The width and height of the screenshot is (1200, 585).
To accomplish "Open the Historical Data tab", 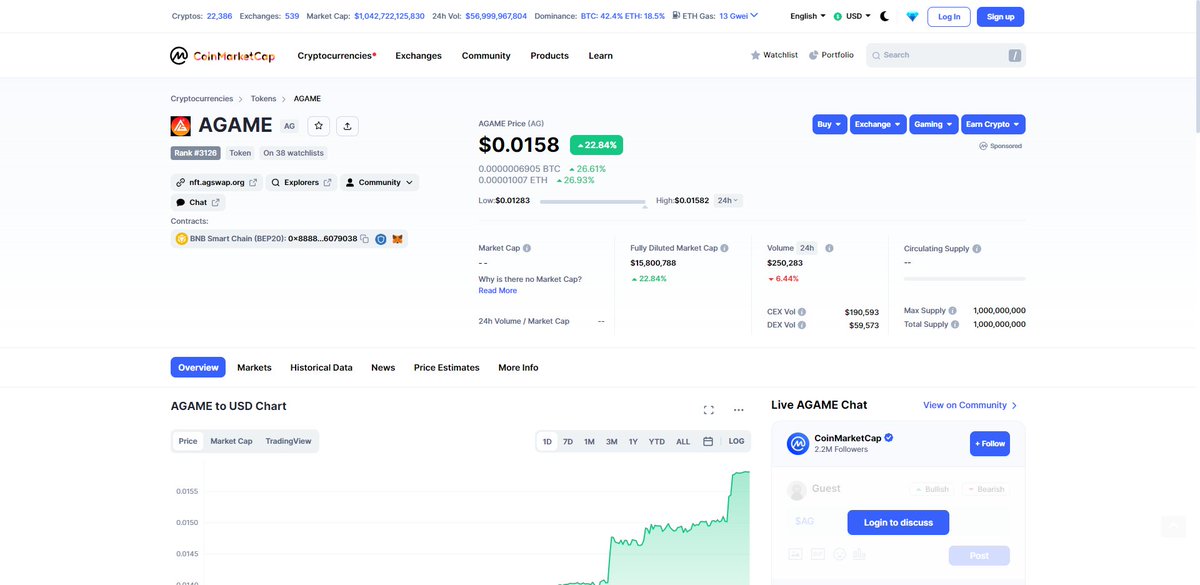I will (321, 367).
